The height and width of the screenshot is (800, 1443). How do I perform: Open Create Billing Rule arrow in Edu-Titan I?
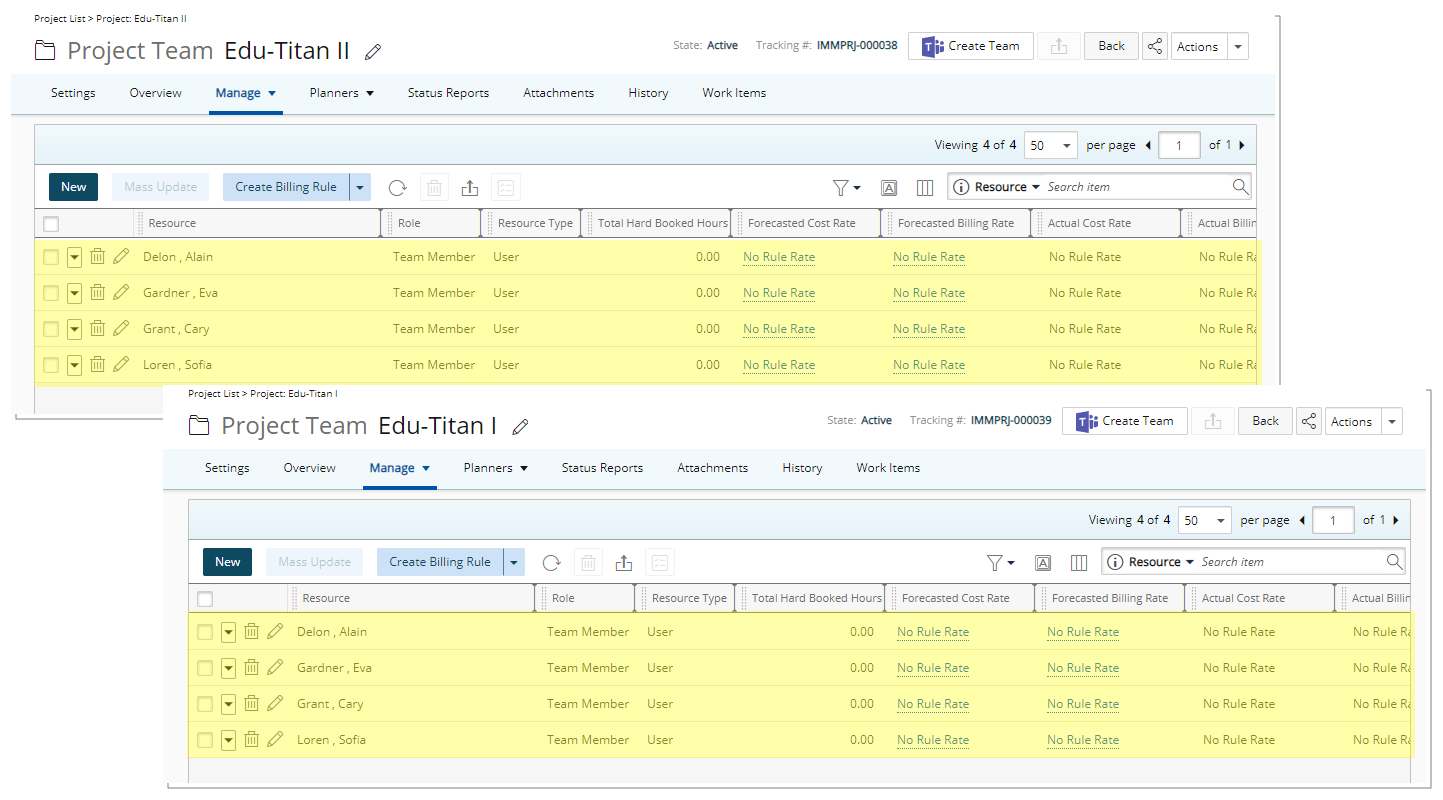click(x=514, y=562)
